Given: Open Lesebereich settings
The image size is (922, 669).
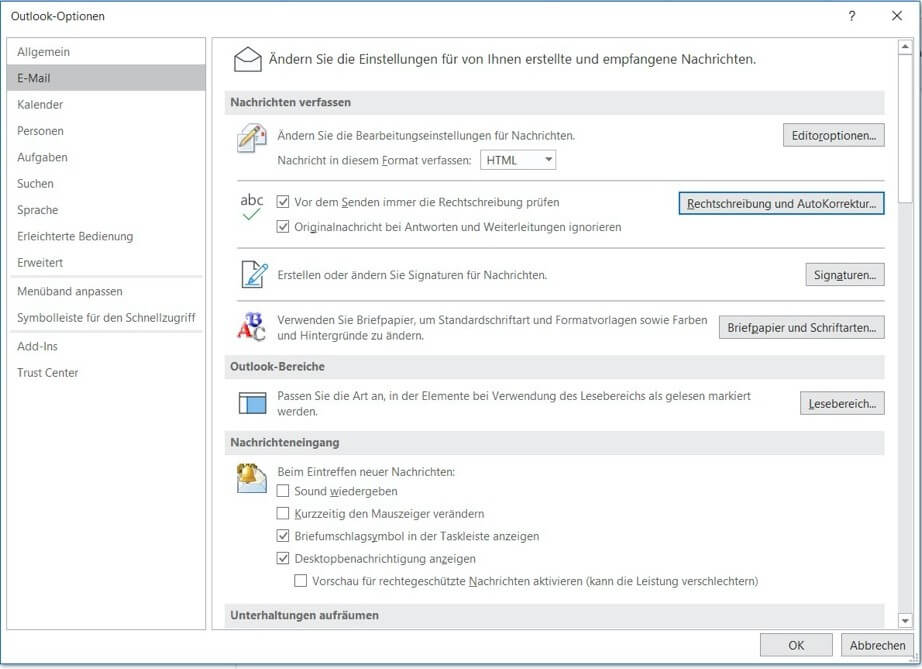Looking at the screenshot, I should coord(842,404).
